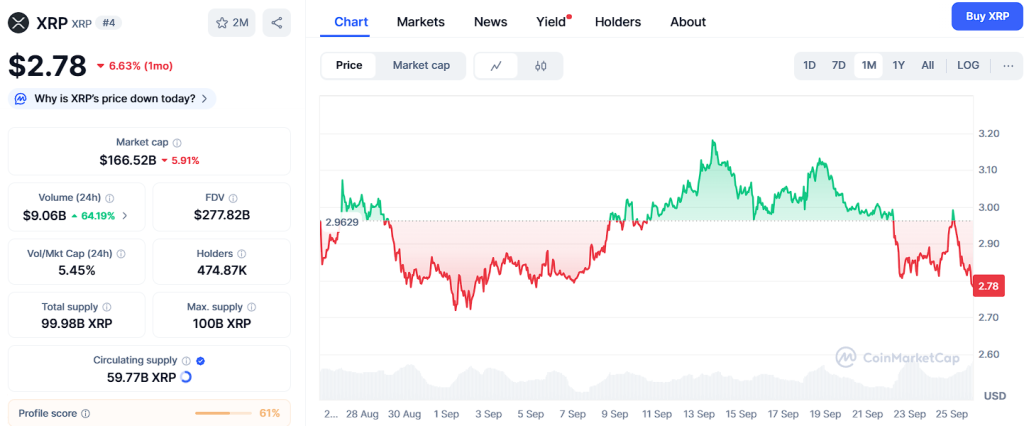The width and height of the screenshot is (1024, 426).
Task: Open the Holders tab
Action: tap(617, 21)
